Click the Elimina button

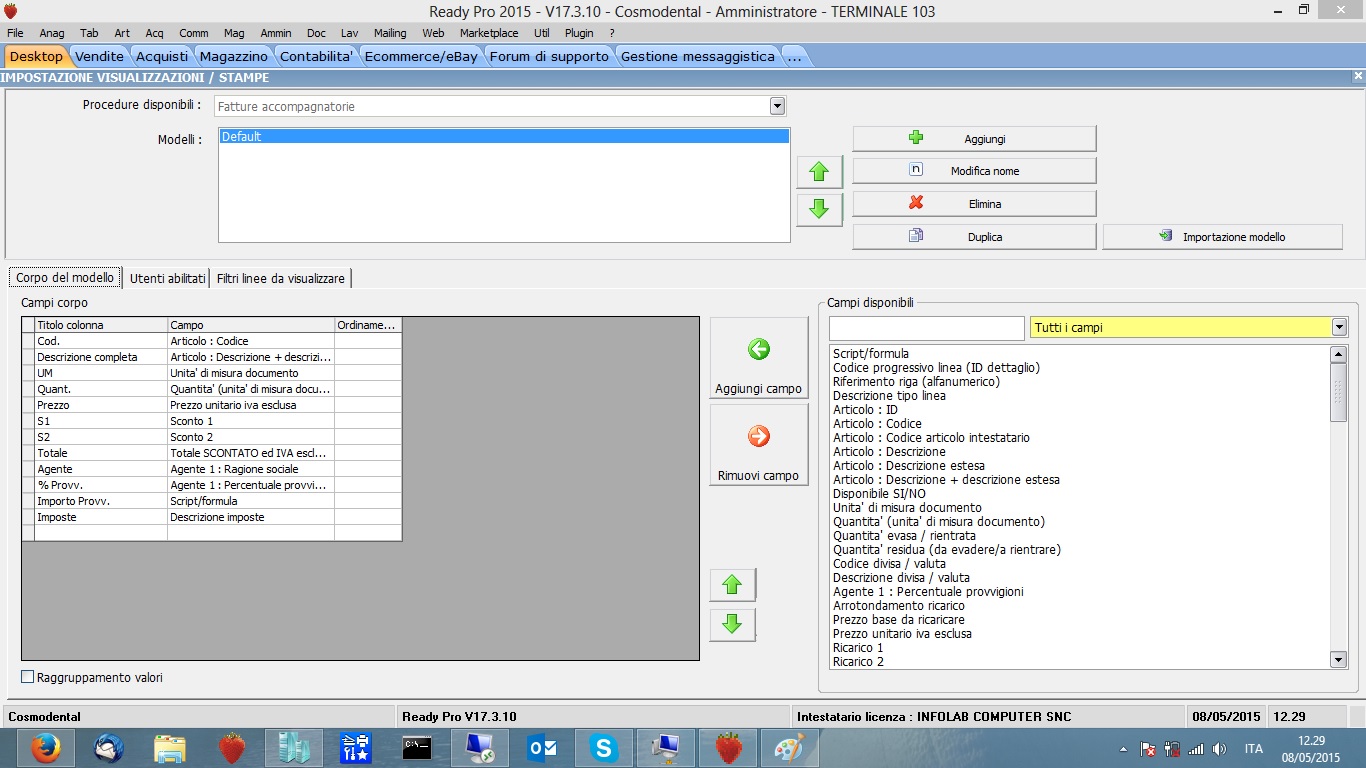point(974,204)
